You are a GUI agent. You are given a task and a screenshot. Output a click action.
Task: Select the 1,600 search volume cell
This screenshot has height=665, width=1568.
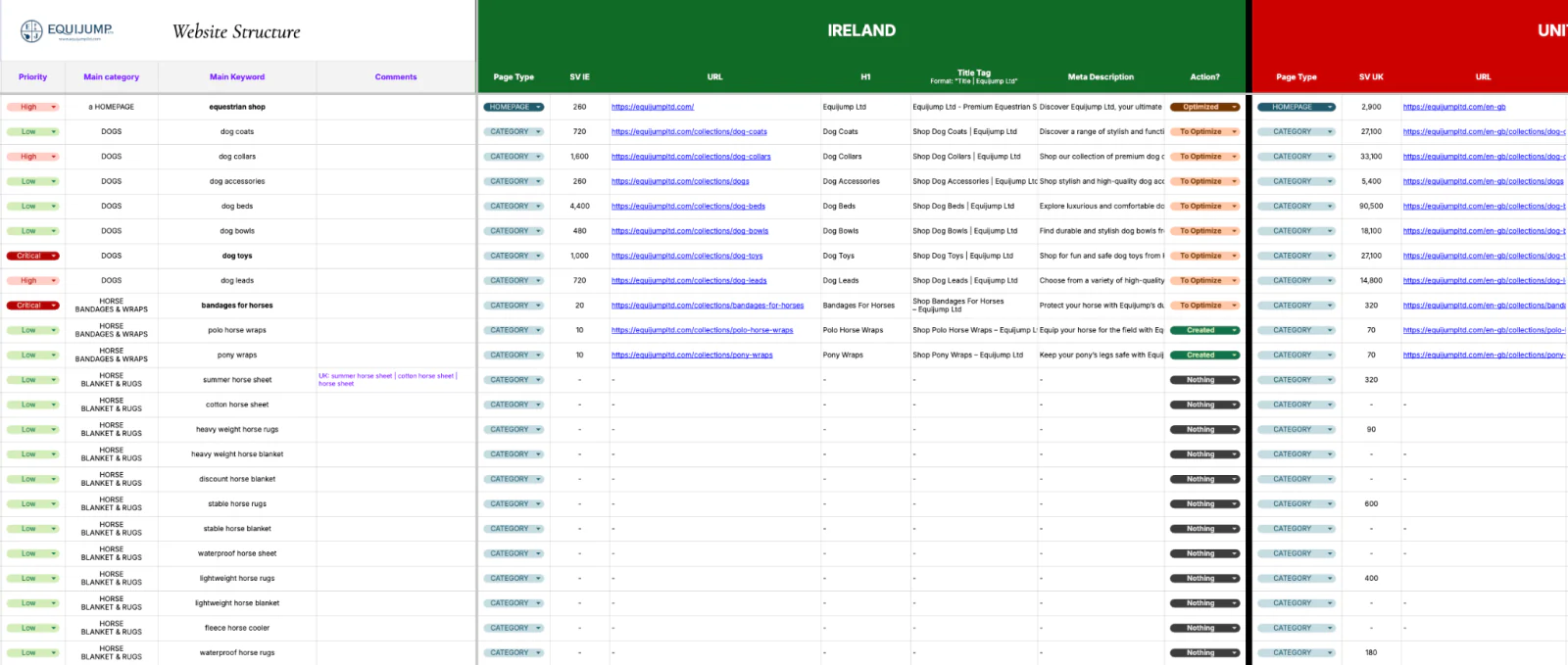click(x=579, y=157)
